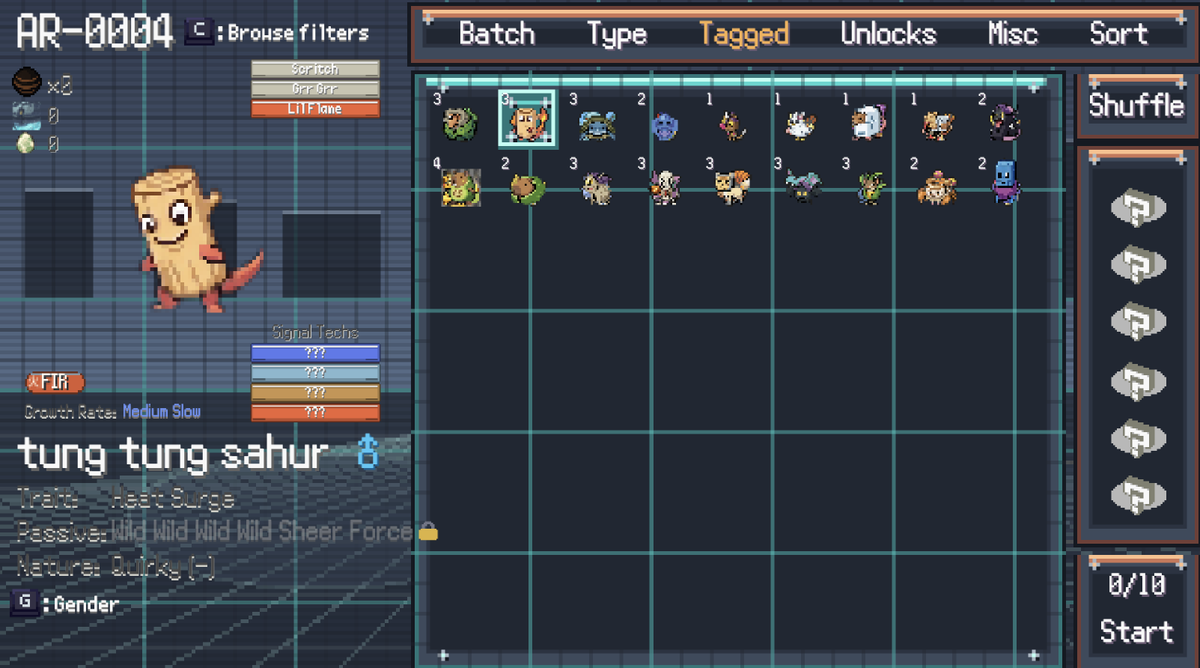Select the Scratch move bar
1200x668 pixels.
point(315,69)
